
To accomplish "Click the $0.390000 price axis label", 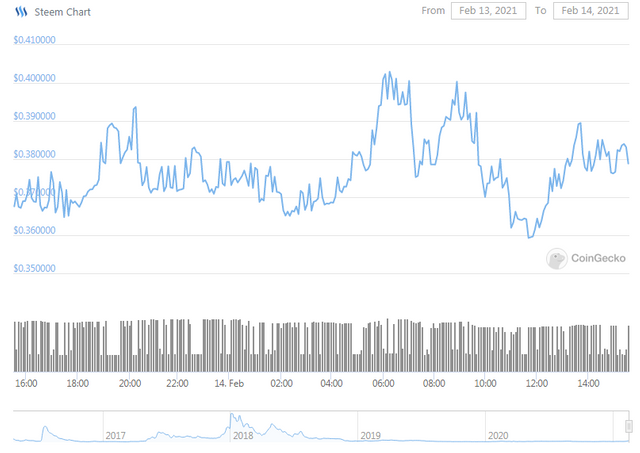I will (34, 116).
